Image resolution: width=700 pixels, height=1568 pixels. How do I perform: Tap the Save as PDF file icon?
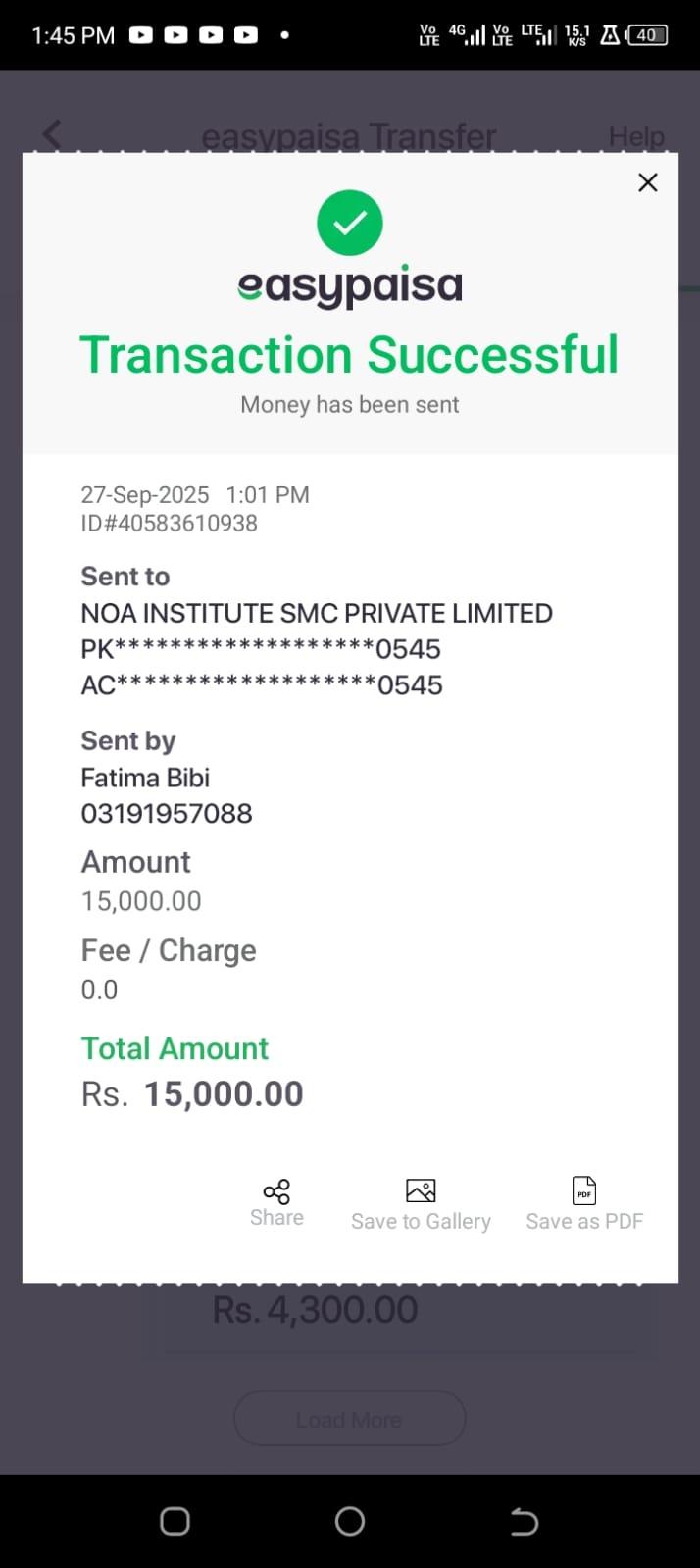coord(584,1190)
